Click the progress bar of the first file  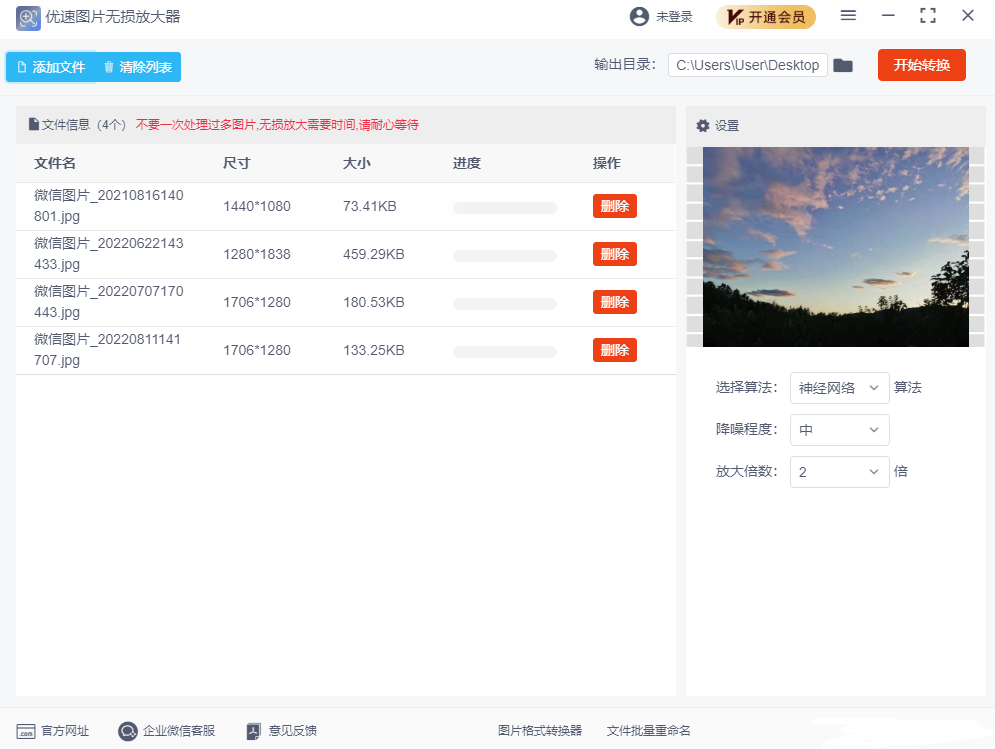coord(507,207)
